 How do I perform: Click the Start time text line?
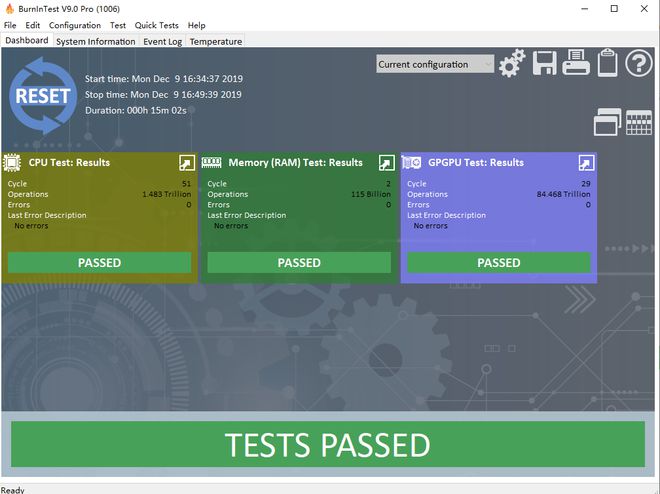(164, 79)
